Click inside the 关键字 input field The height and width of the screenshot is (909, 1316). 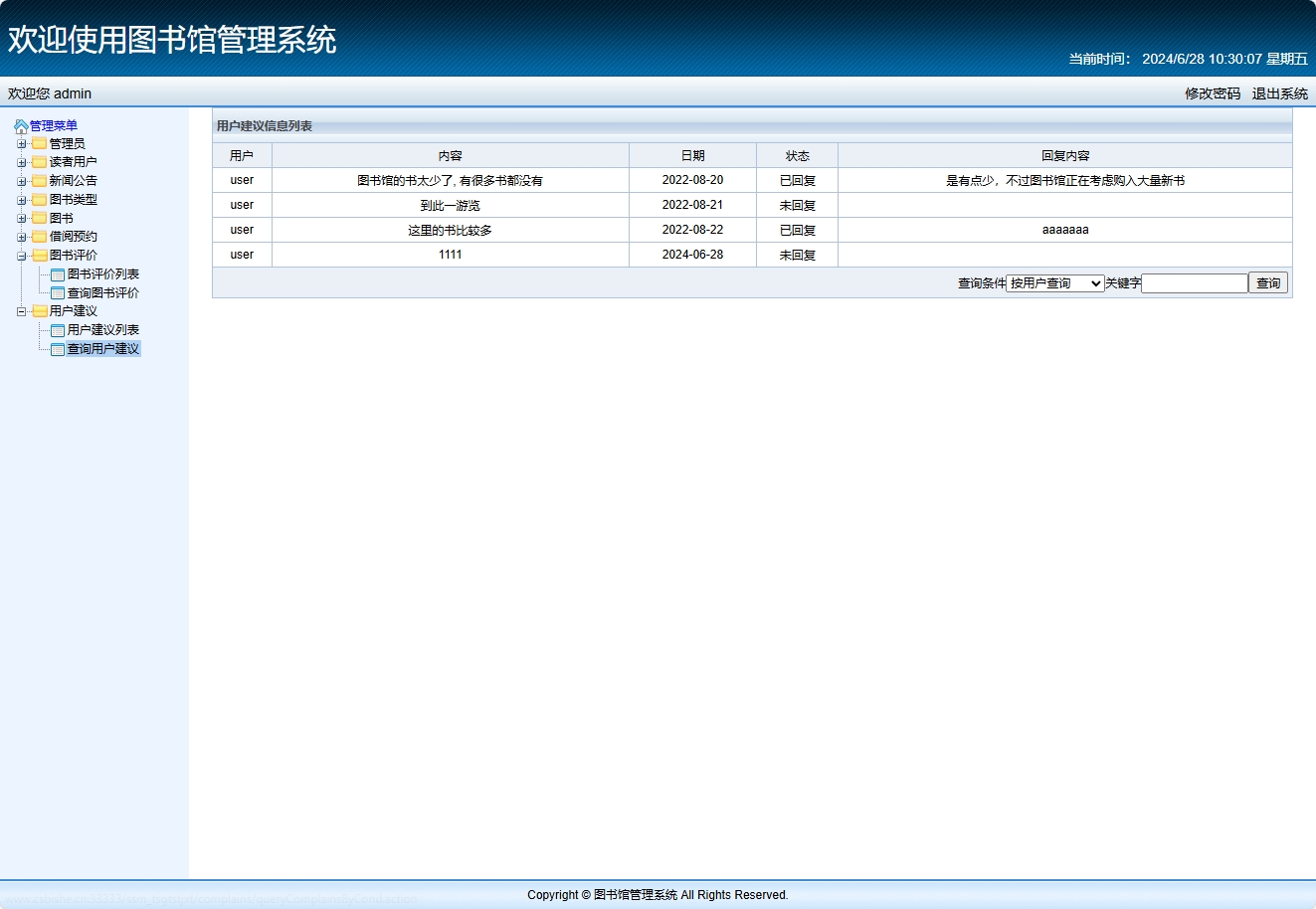pos(1194,282)
